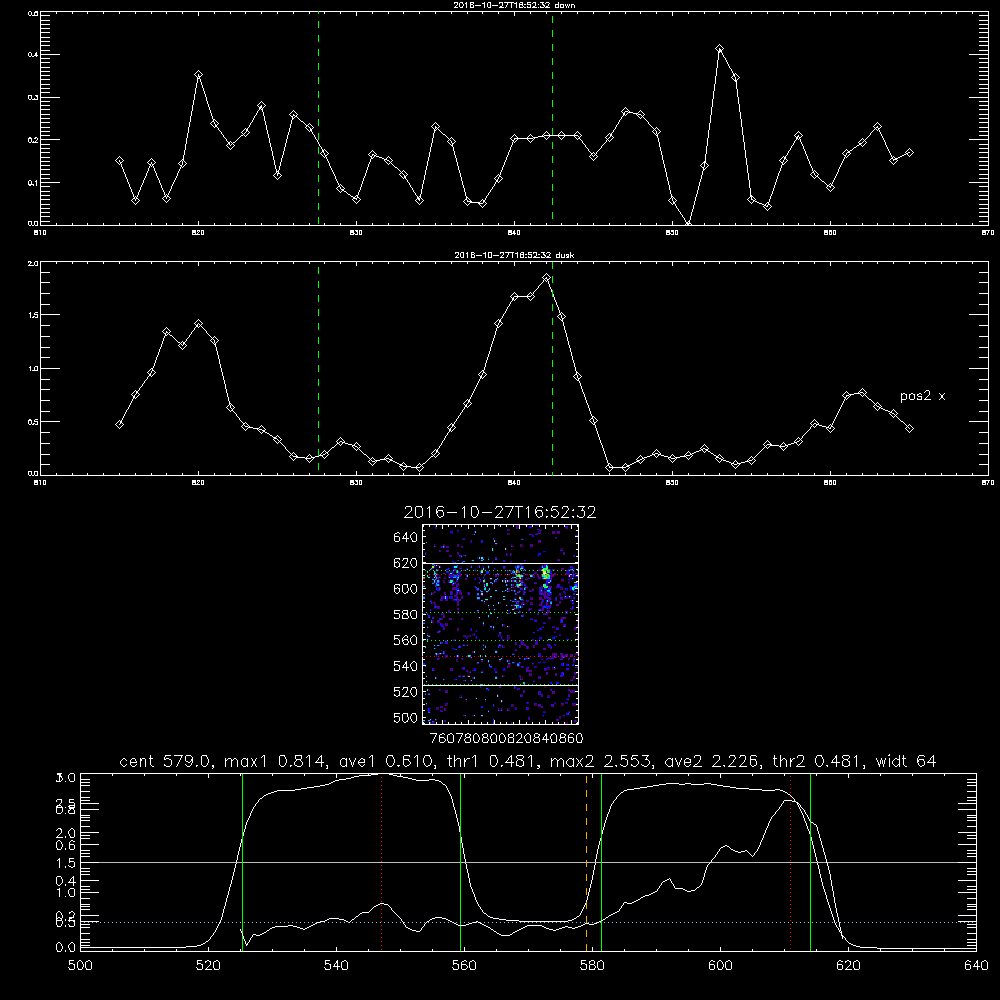The image size is (1000, 1000).
Task: Click the 'widt 64' statistic
Action: tap(906, 761)
